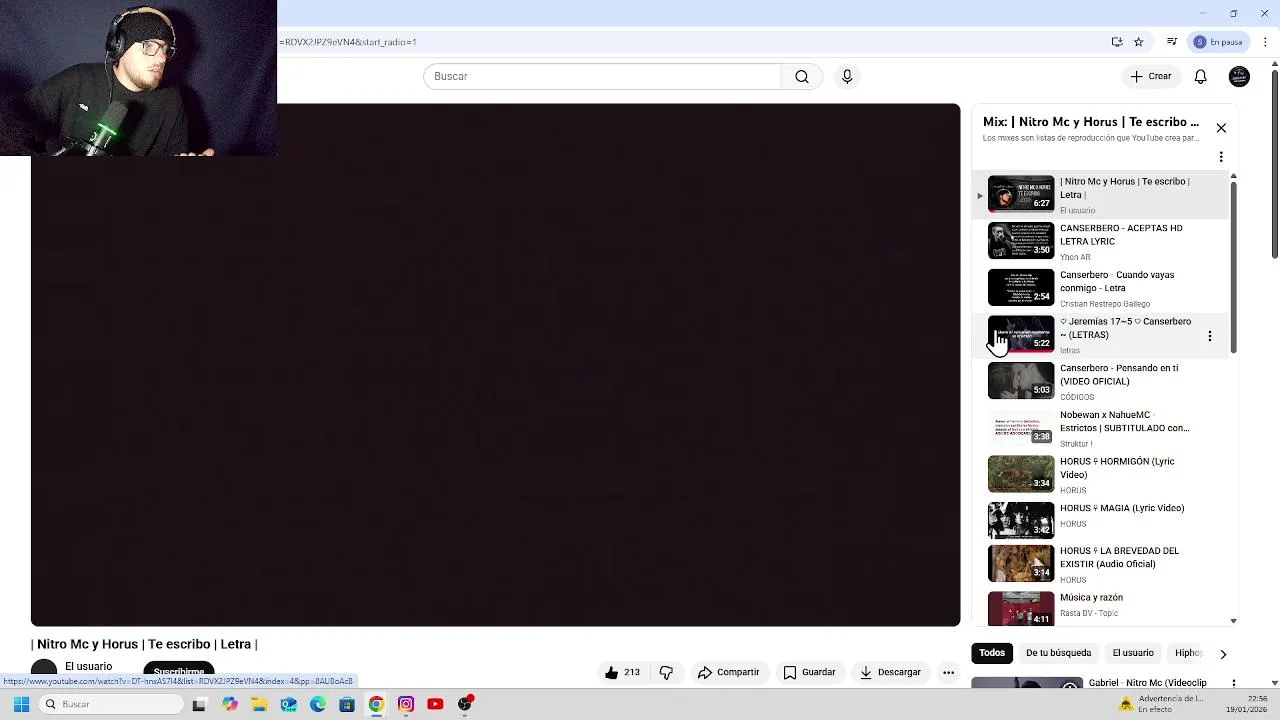Image resolution: width=1280 pixels, height=720 pixels.
Task: Select the El usuario filter chip
Action: tap(1133, 653)
